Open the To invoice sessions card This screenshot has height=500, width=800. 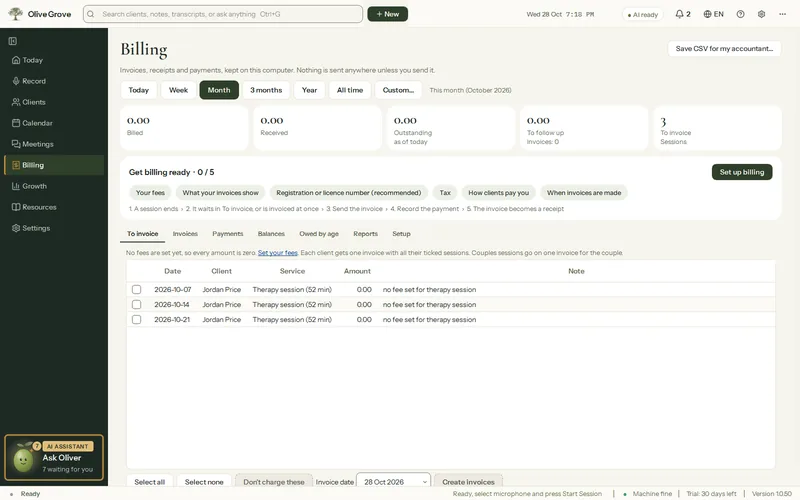coord(717,128)
